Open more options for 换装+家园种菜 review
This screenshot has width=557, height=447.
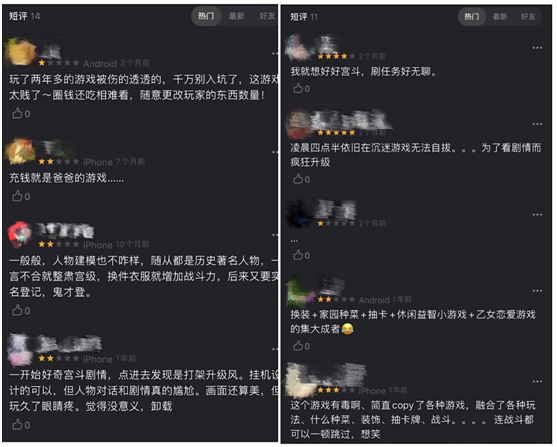tap(537, 291)
